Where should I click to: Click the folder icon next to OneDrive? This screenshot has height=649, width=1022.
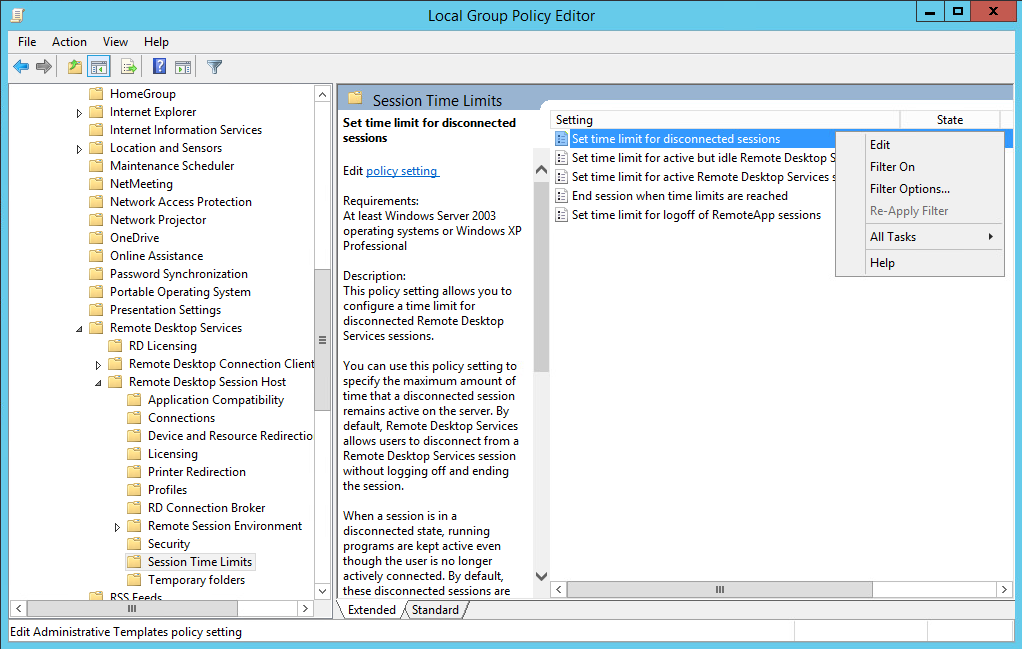click(x=96, y=237)
